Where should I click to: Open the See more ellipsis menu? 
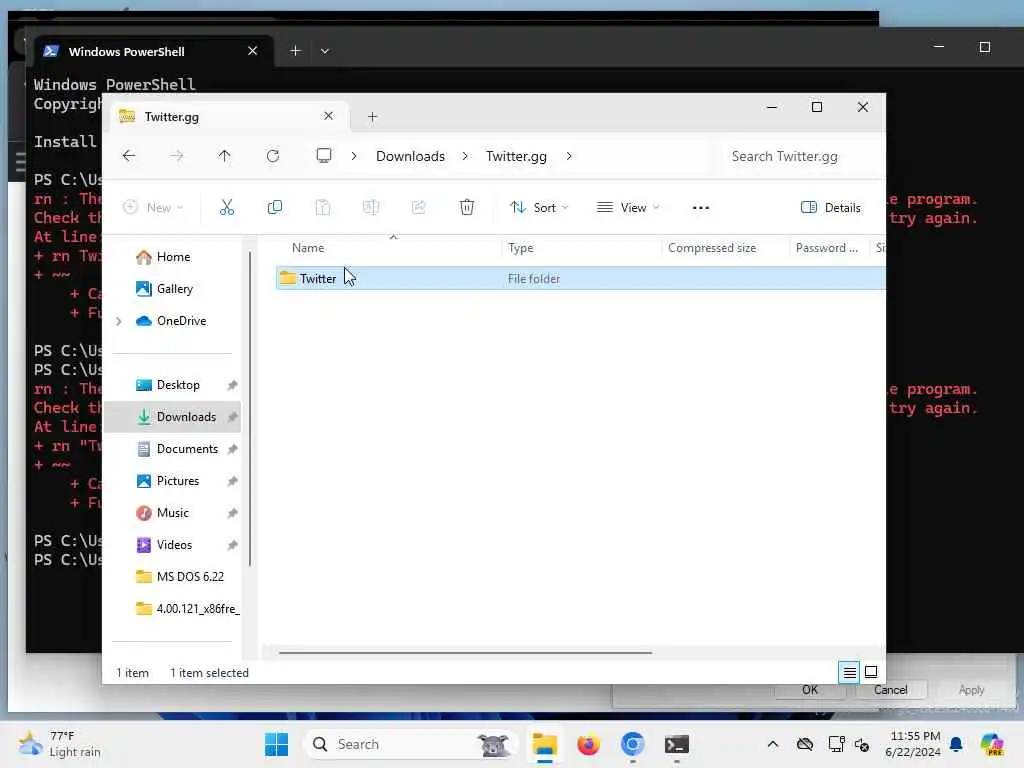pyautogui.click(x=701, y=208)
